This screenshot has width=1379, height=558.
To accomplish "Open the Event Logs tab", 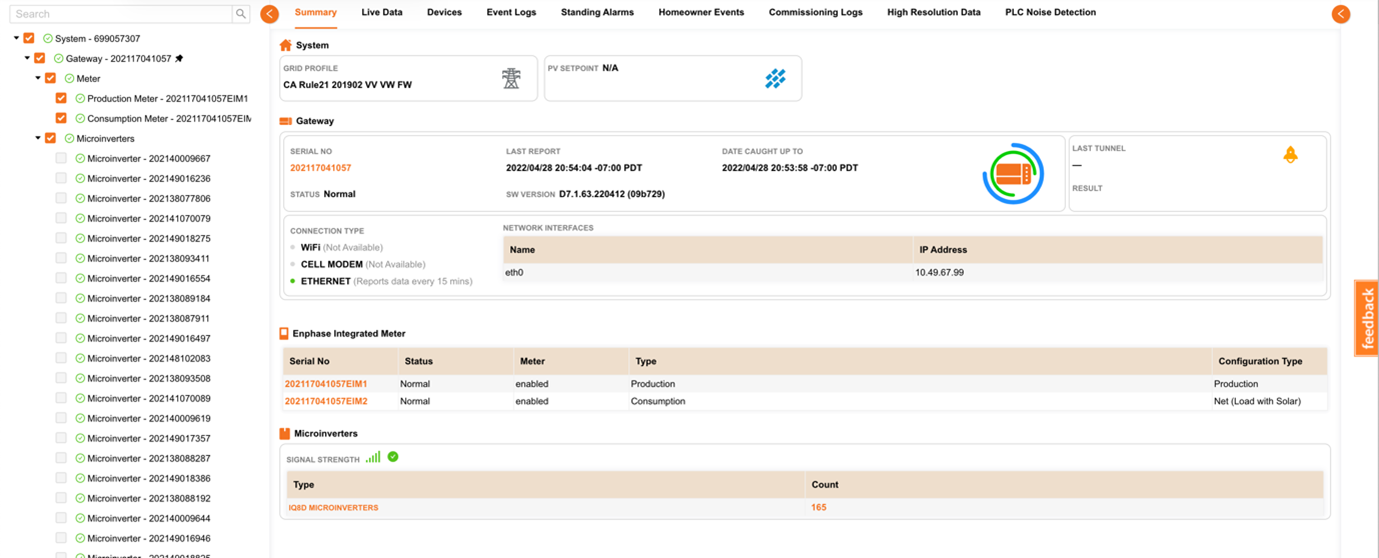I will (x=511, y=13).
